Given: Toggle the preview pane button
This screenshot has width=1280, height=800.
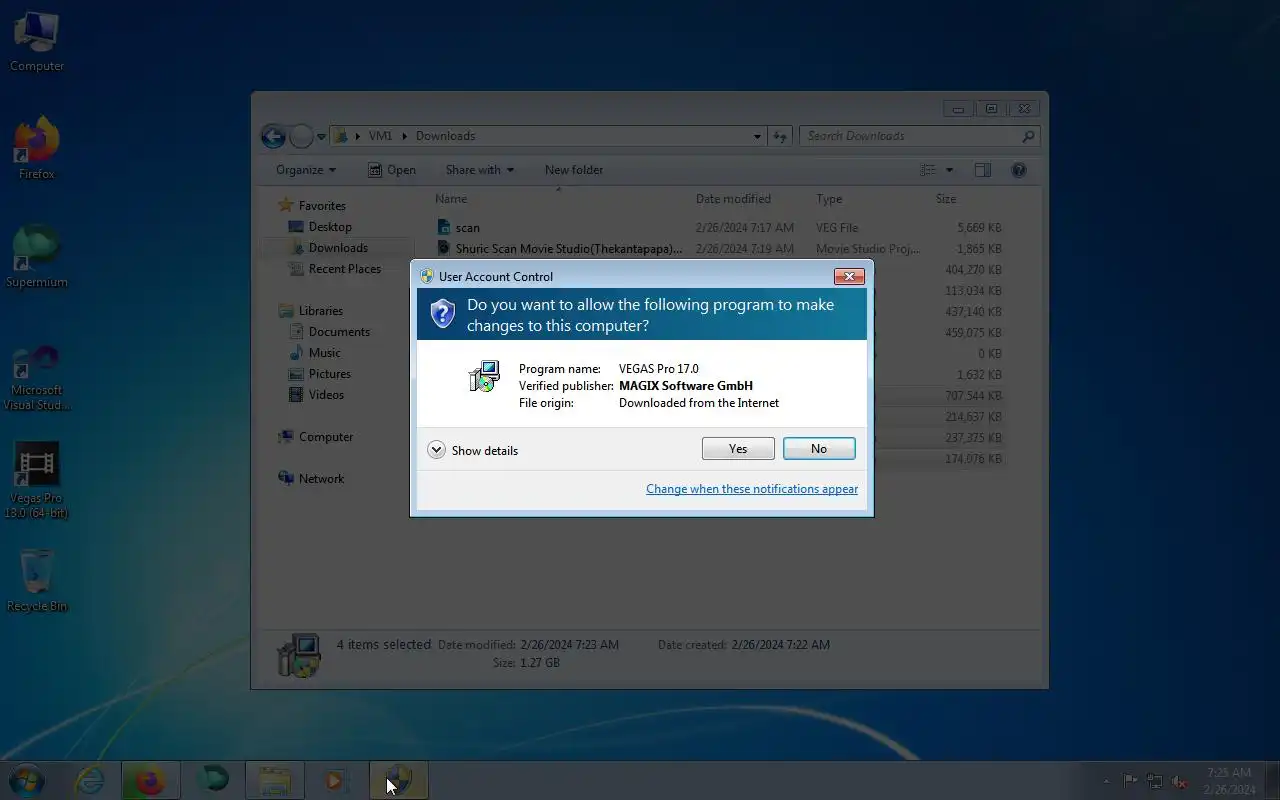Looking at the screenshot, I should tap(983, 170).
